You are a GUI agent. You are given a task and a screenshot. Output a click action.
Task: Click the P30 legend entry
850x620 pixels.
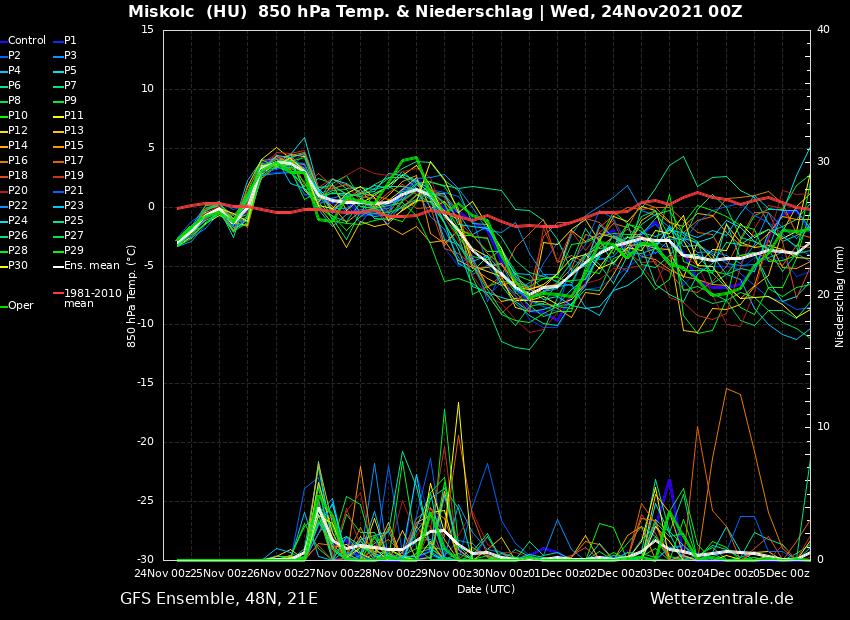pos(18,266)
